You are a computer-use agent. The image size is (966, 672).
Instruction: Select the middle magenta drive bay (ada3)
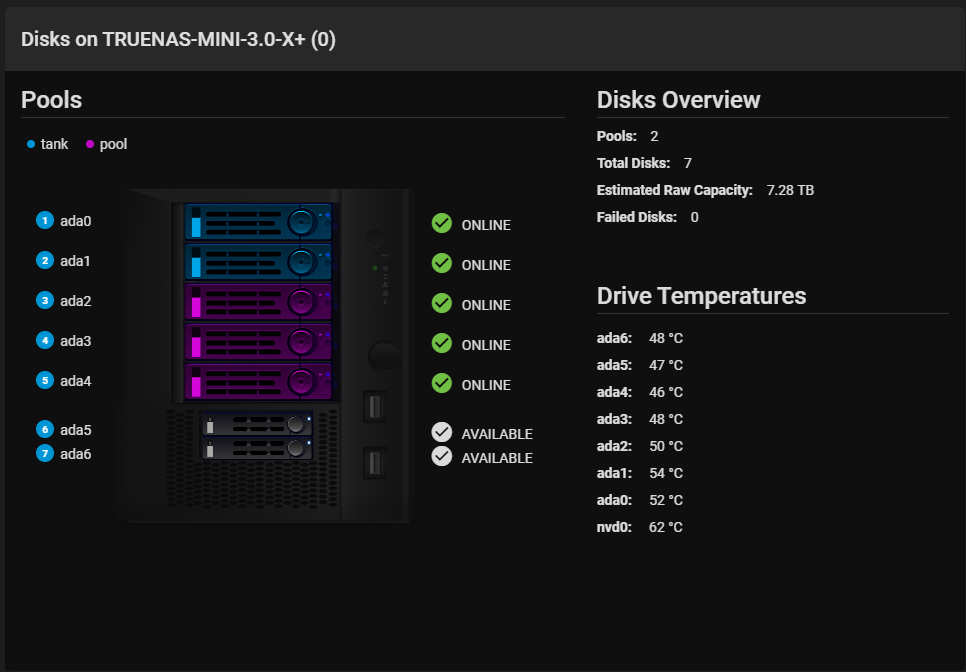tap(259, 342)
